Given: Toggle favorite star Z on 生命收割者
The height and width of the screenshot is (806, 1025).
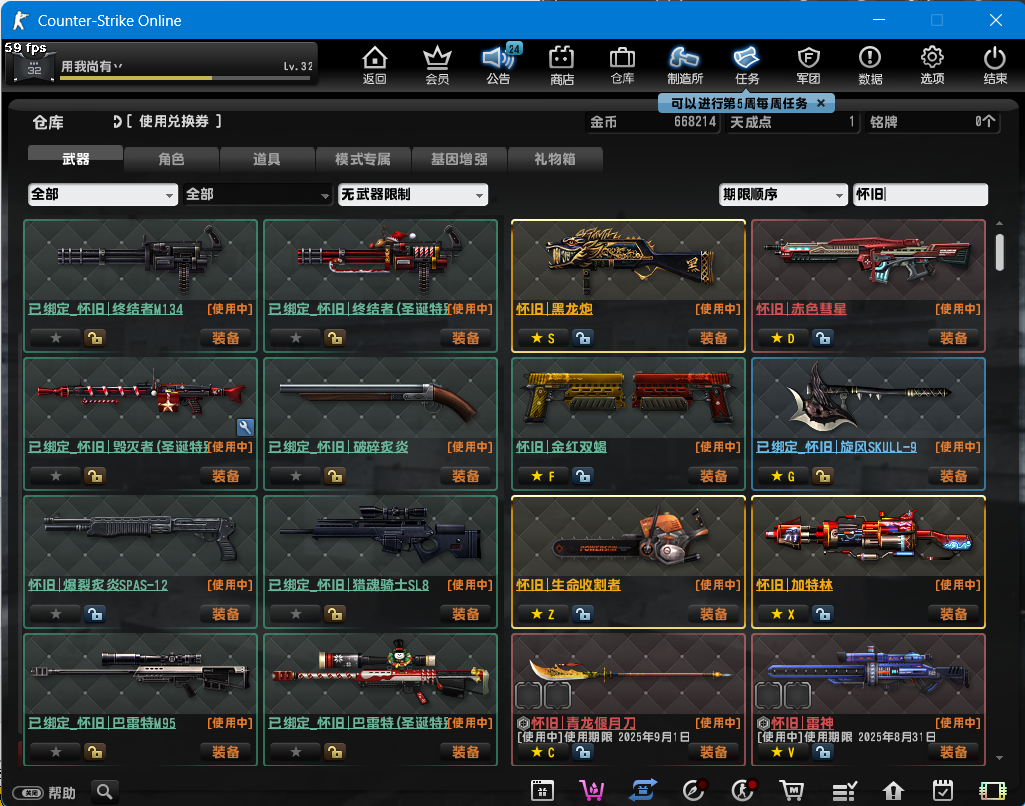Looking at the screenshot, I should click(x=543, y=614).
